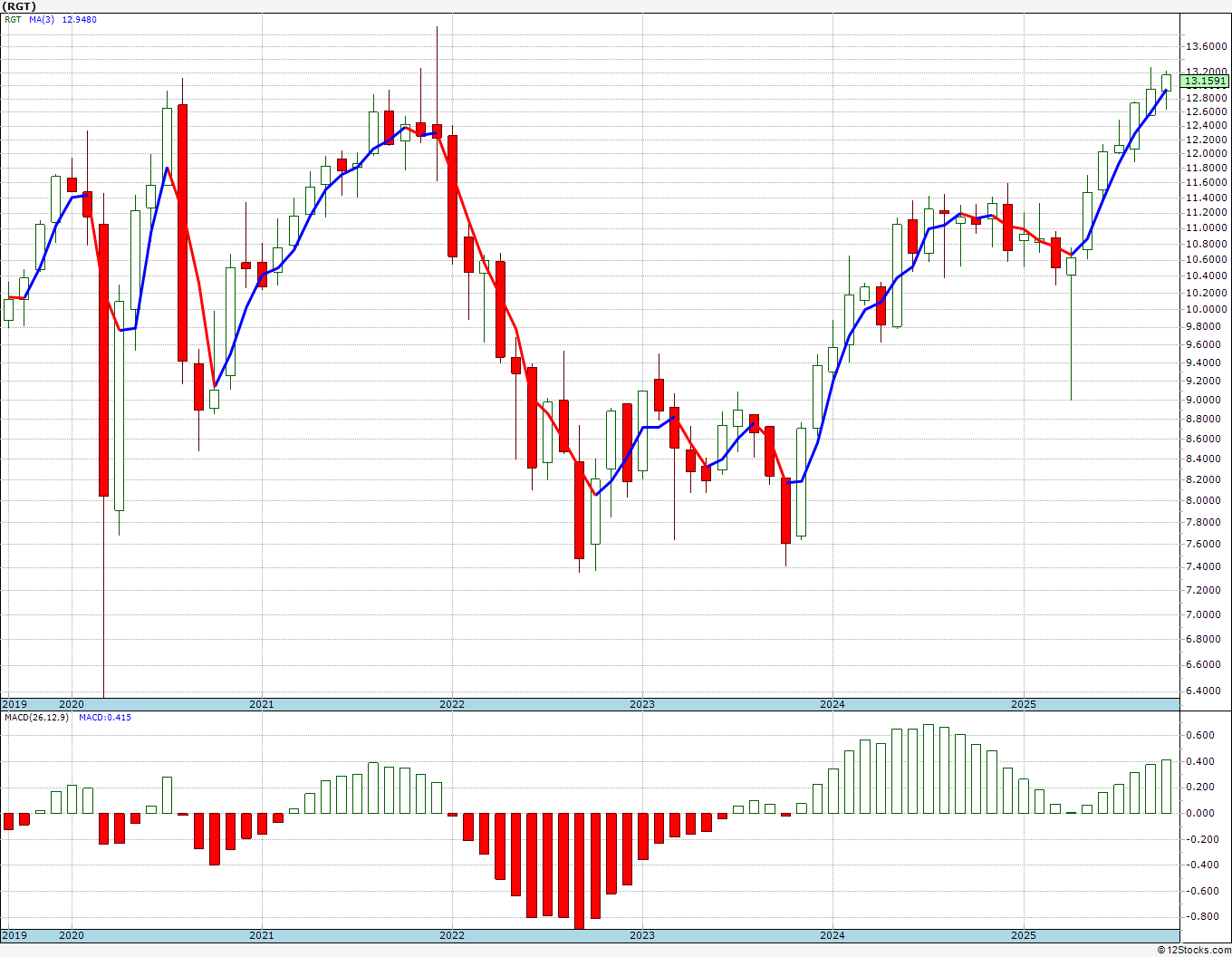Select 2024 on the MACD panel time axis

point(833,935)
